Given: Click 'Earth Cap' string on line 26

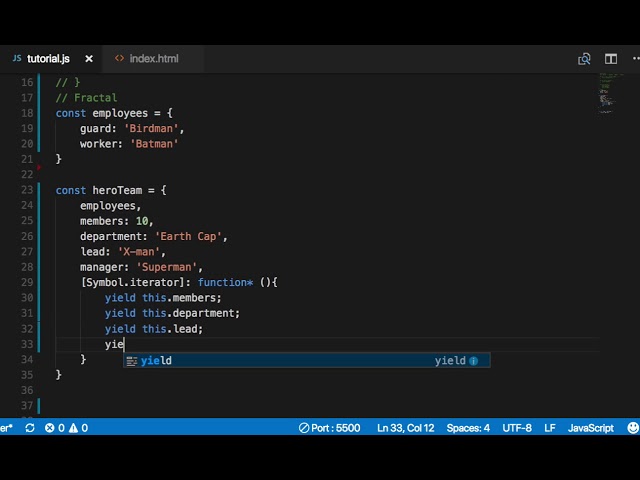Looking at the screenshot, I should 188,236.
